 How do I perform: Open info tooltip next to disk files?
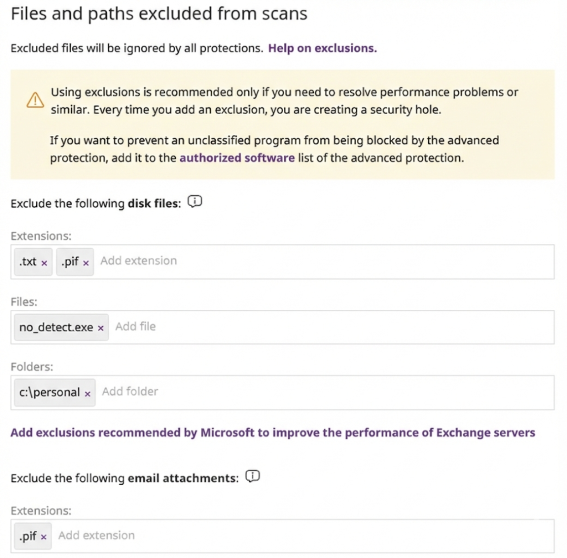(195, 201)
